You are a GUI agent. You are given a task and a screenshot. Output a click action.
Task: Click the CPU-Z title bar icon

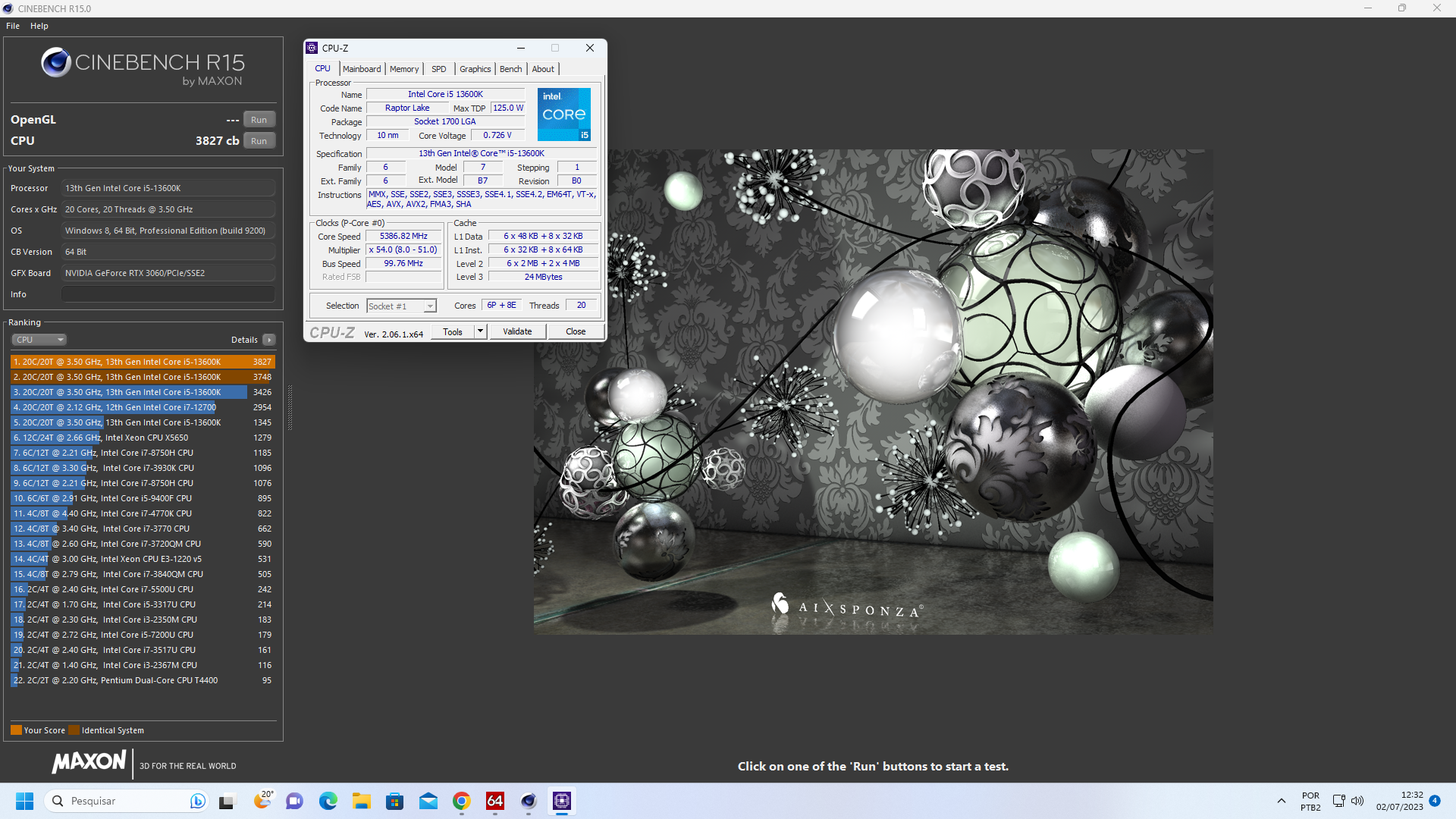pyautogui.click(x=312, y=48)
